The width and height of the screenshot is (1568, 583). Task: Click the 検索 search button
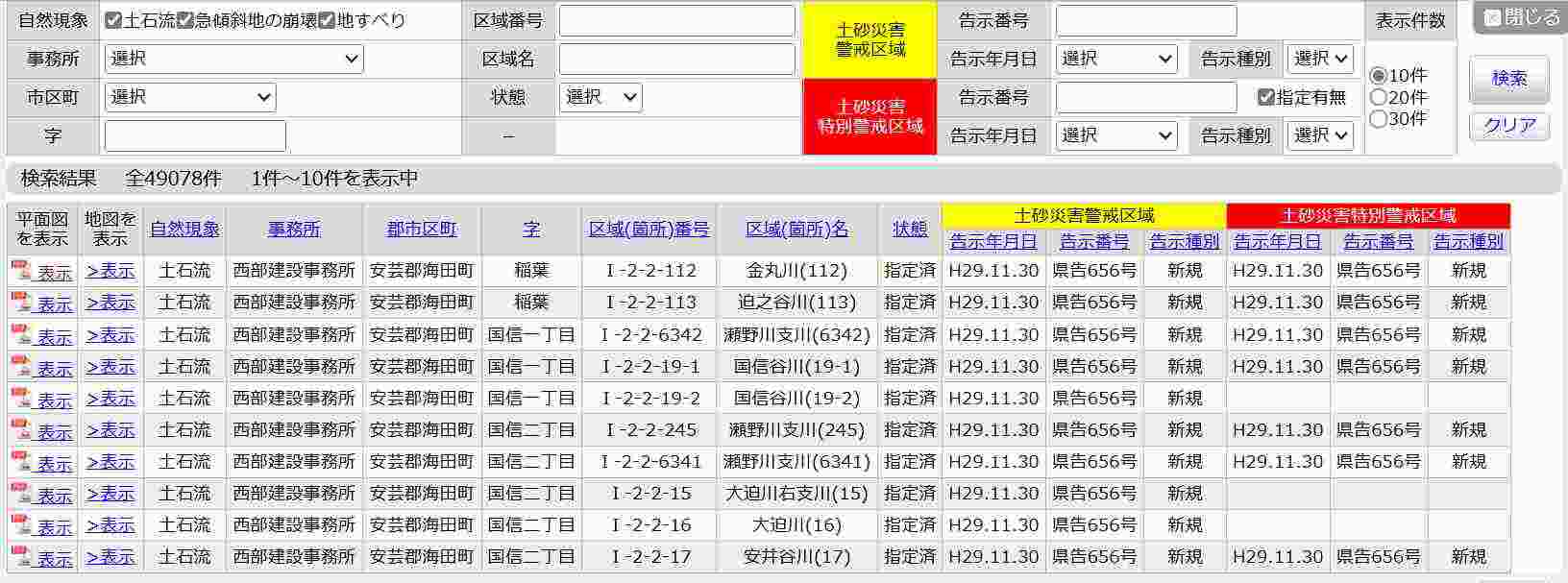[x=1509, y=79]
